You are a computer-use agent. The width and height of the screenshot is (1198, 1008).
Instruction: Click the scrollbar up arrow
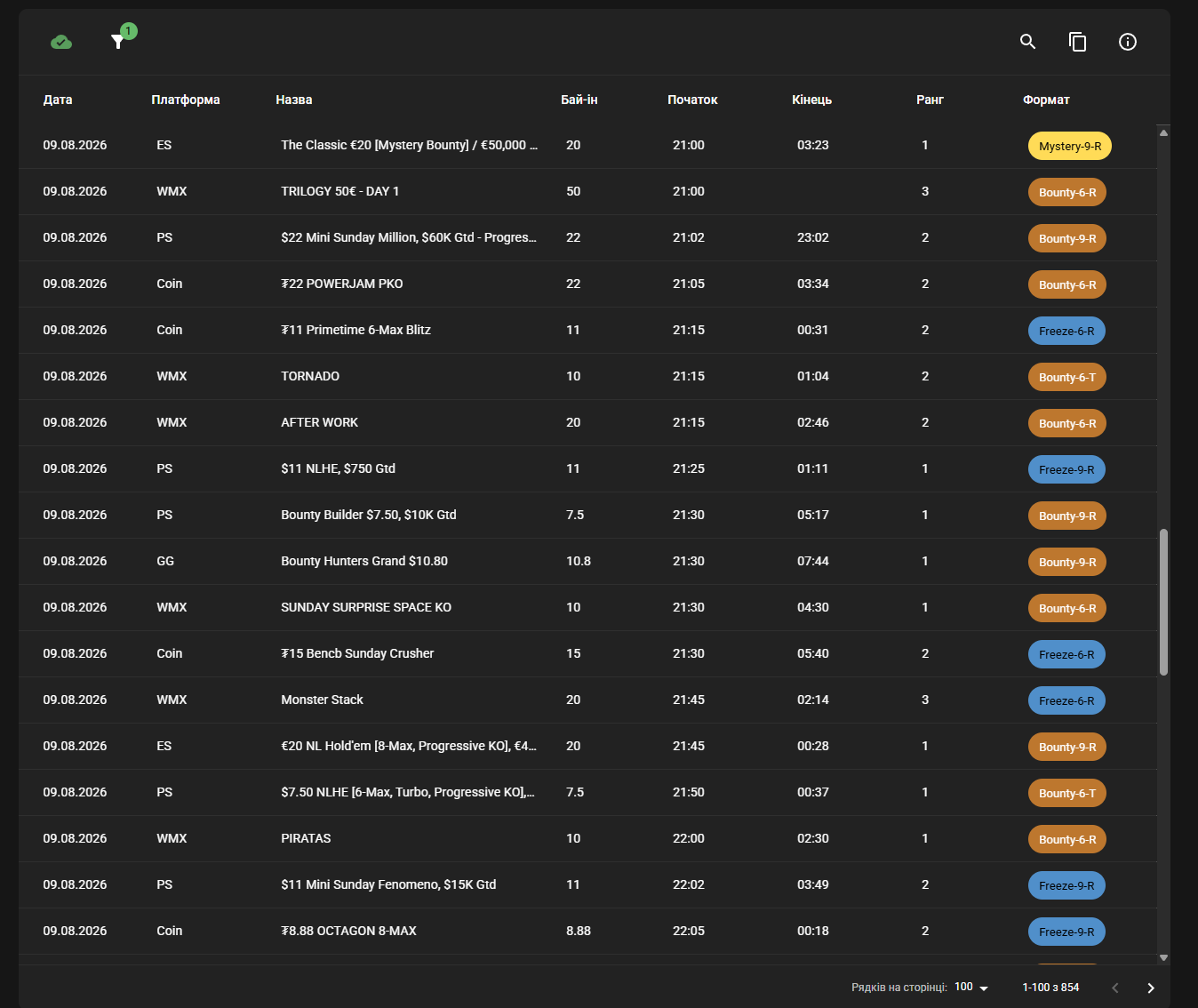pyautogui.click(x=1163, y=132)
